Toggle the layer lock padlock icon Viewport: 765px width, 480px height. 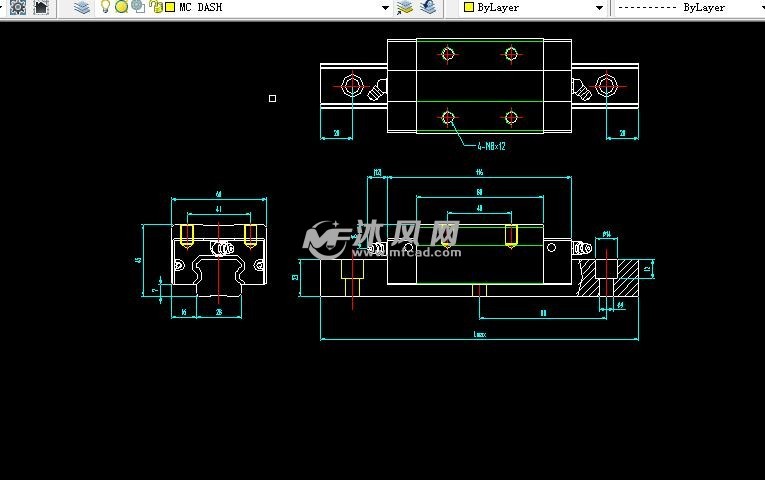(155, 7)
